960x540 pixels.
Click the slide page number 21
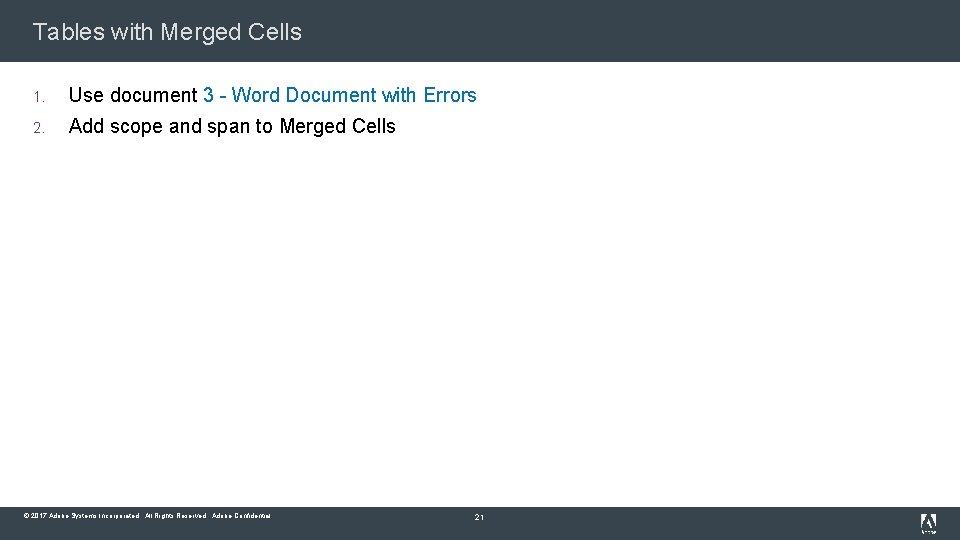pyautogui.click(x=479, y=517)
